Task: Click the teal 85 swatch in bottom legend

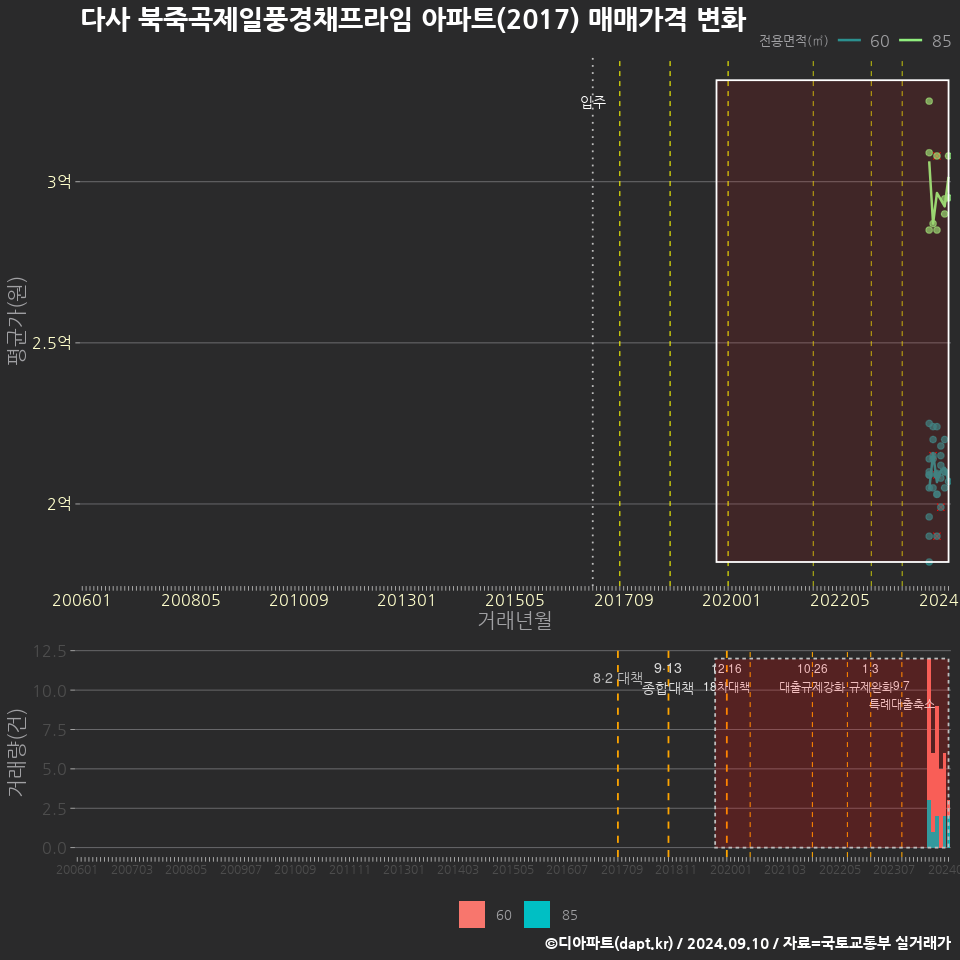Action: tap(537, 915)
